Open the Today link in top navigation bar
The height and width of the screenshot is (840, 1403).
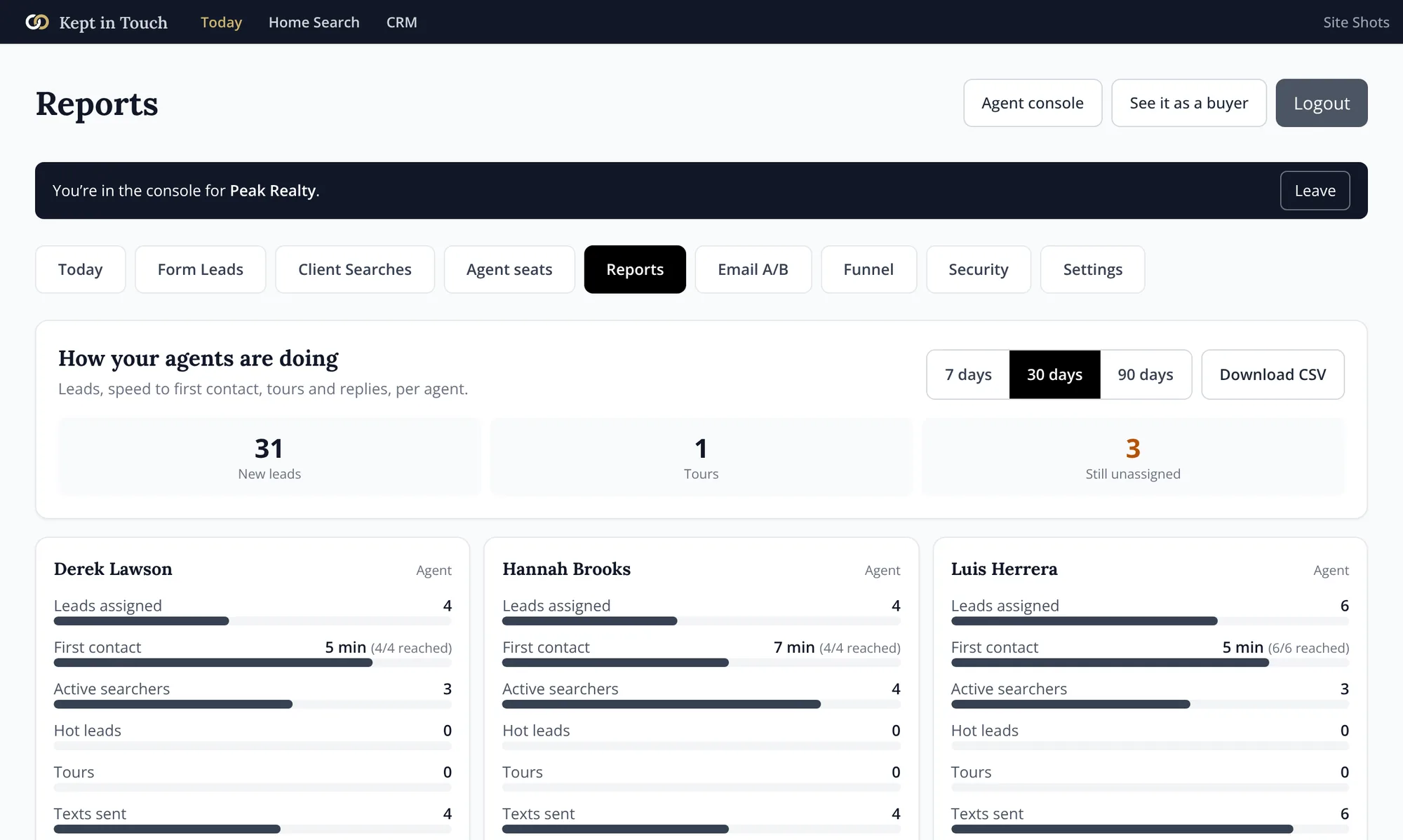[221, 22]
